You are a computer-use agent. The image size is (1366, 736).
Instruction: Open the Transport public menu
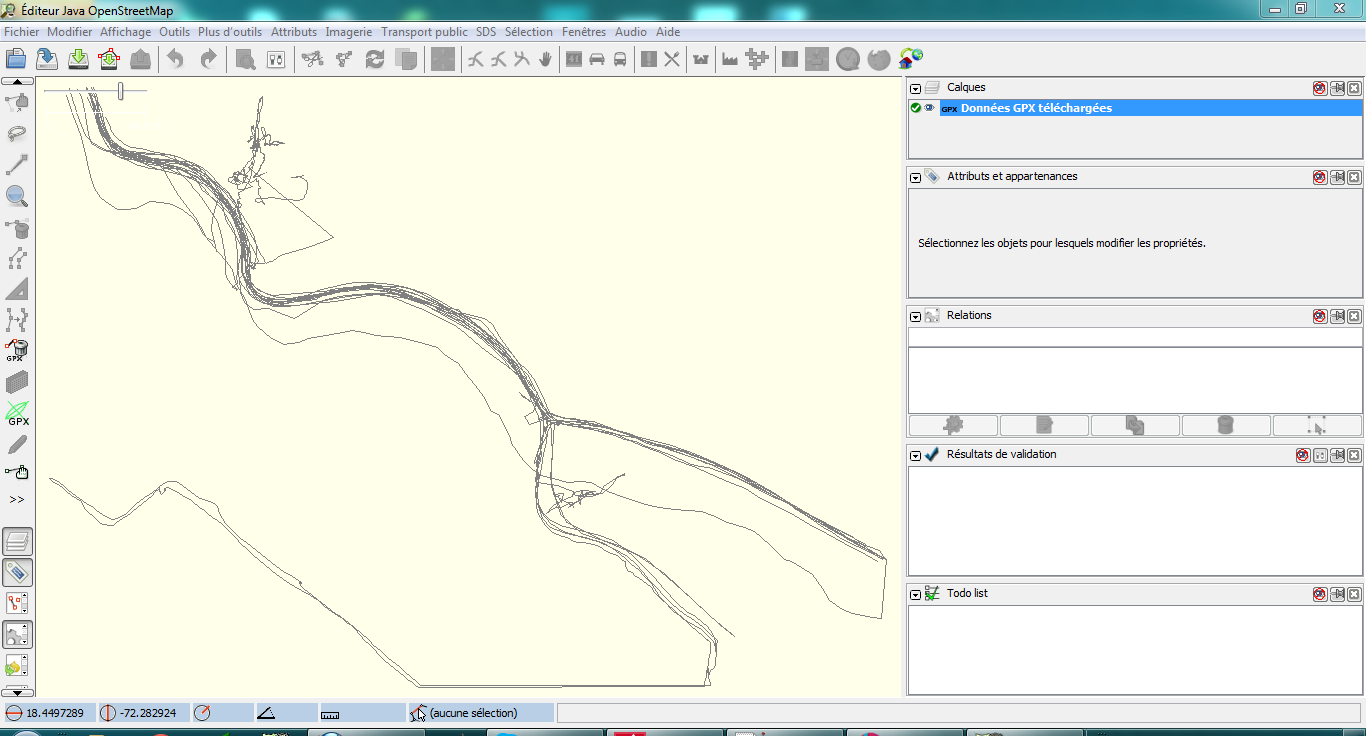click(x=424, y=32)
